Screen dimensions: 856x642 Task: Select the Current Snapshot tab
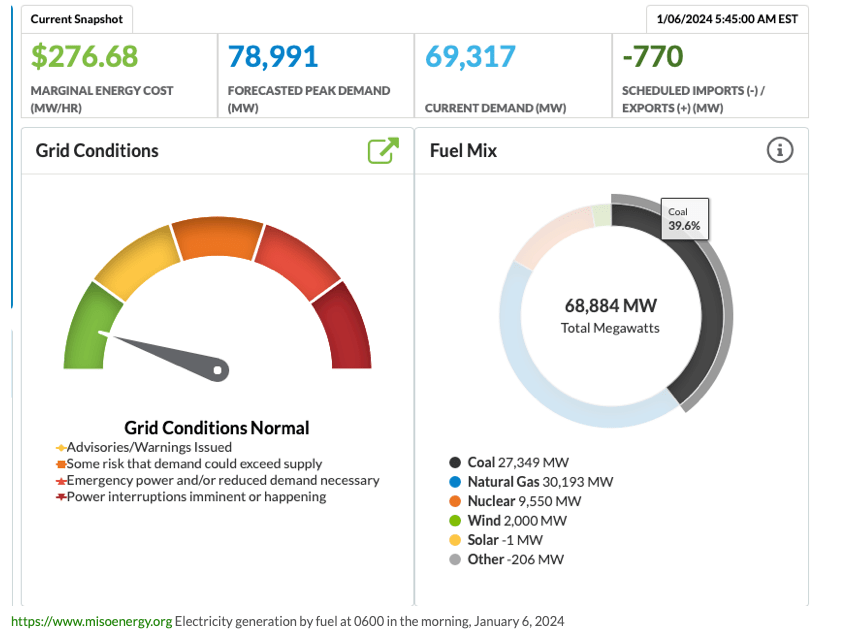coord(77,19)
